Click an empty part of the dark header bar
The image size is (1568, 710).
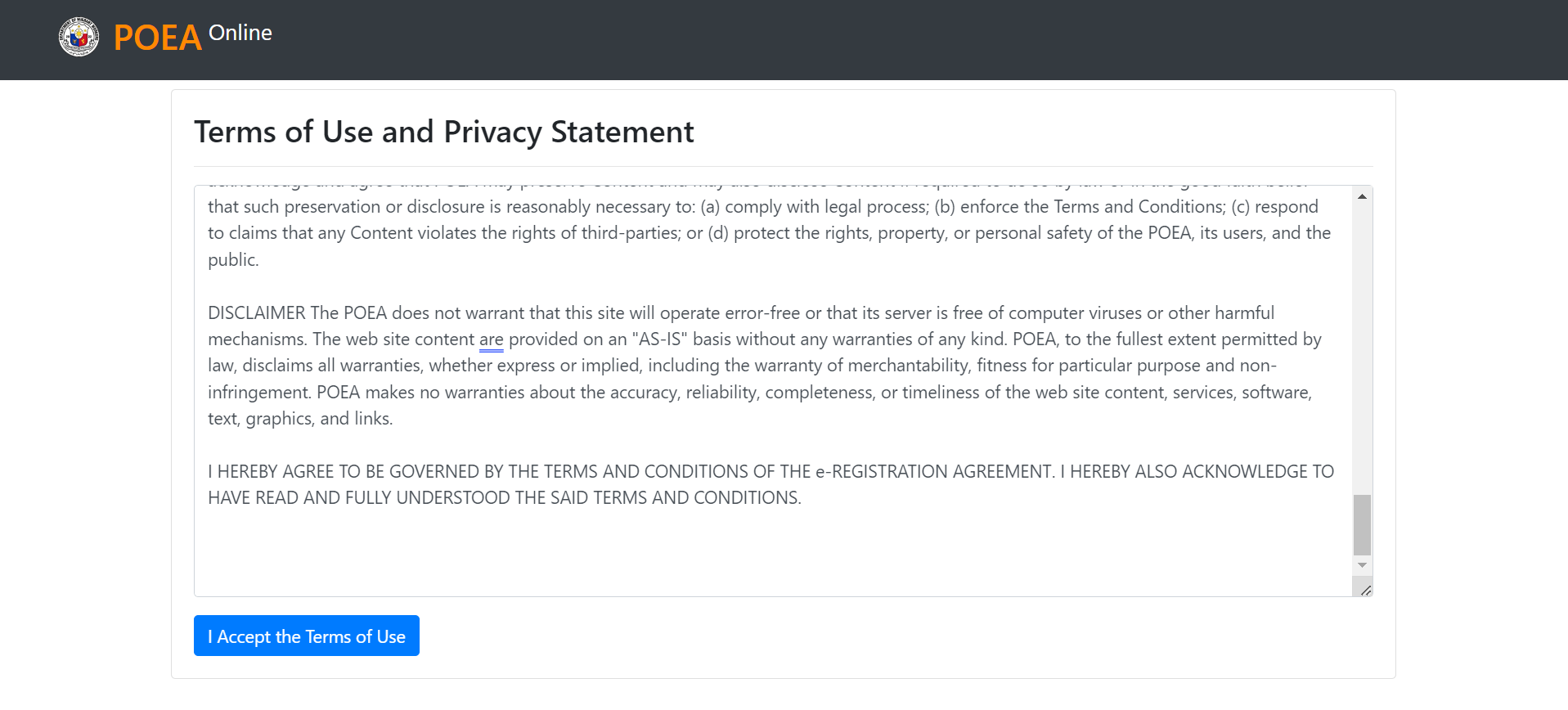(x=900, y=39)
